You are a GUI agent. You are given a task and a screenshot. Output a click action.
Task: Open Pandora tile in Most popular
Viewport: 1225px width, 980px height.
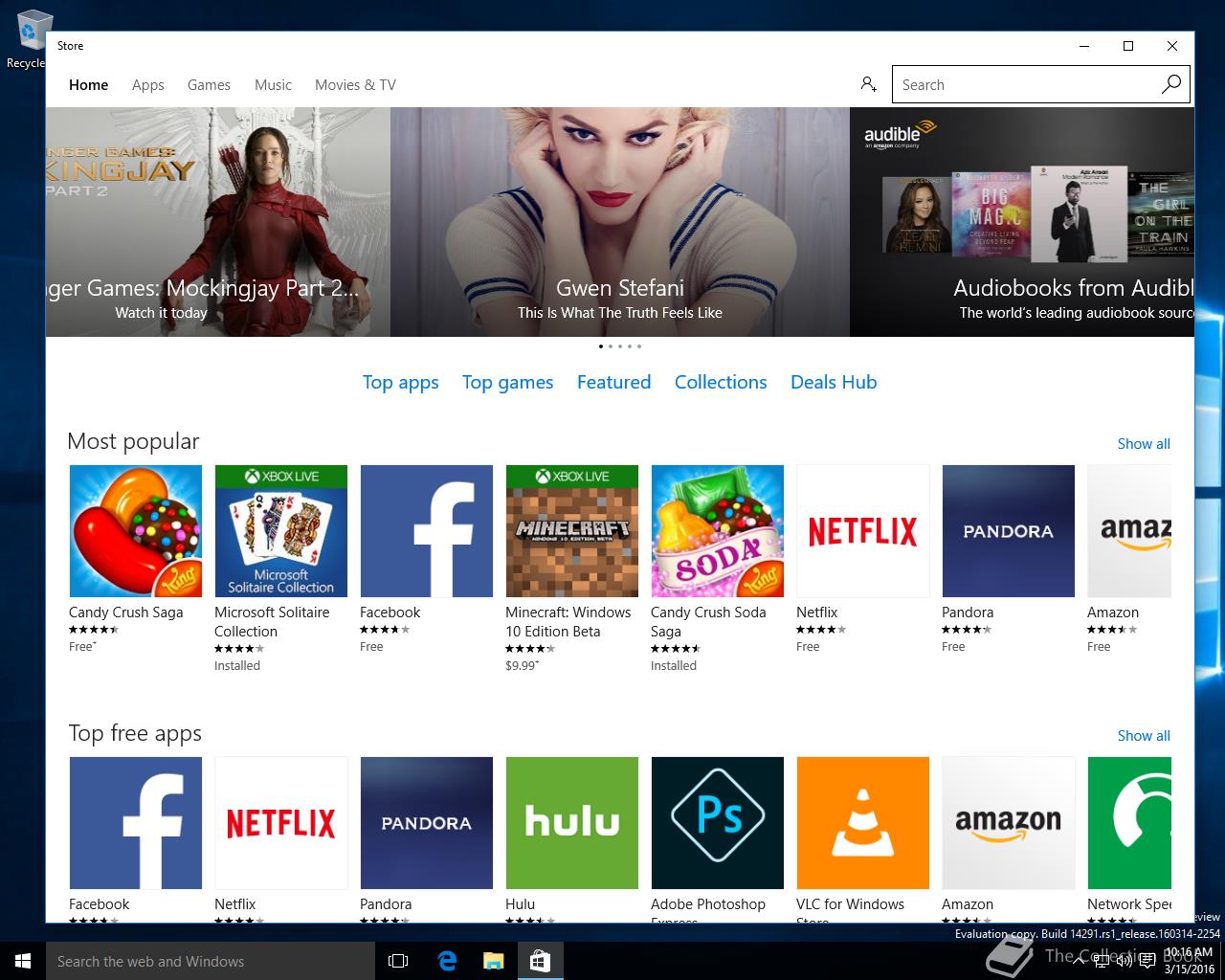(x=1009, y=531)
